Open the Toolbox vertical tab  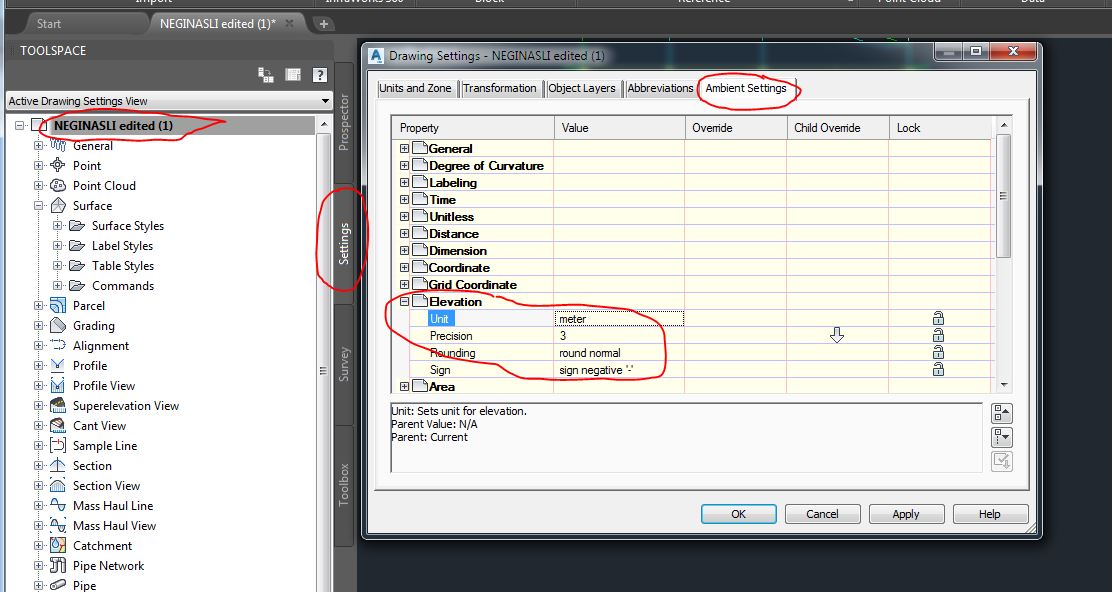[x=344, y=485]
